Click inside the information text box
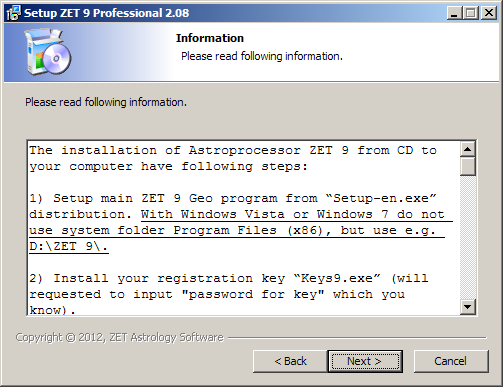503x387 pixels. pos(243,228)
